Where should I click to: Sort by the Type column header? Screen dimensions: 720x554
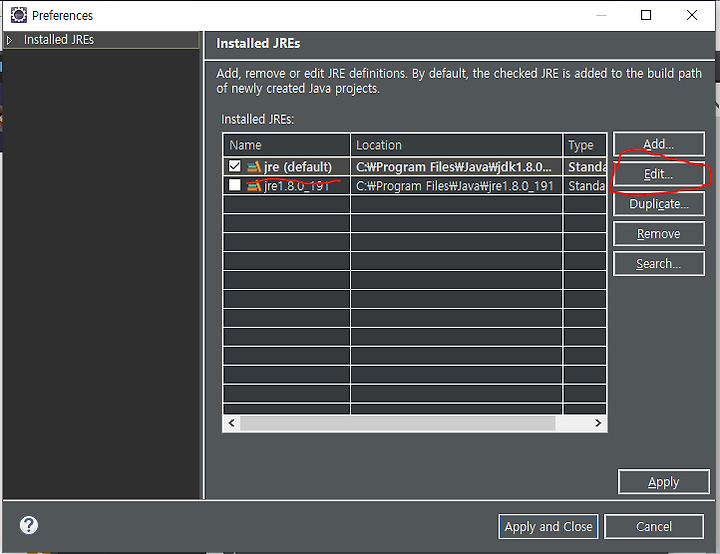pos(585,145)
